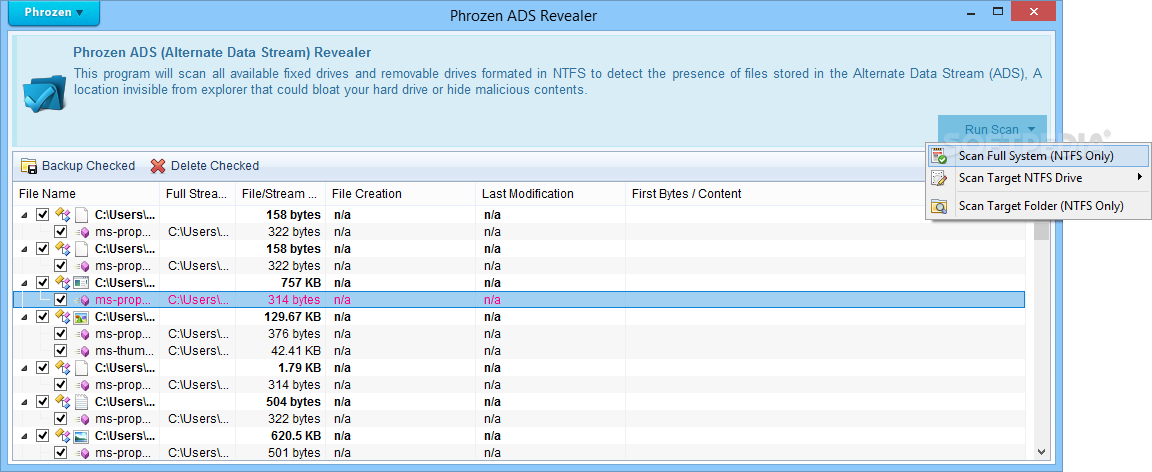Uncheck the checkbox of the 504 bytes file row
1152x472 pixels.
click(x=43, y=401)
